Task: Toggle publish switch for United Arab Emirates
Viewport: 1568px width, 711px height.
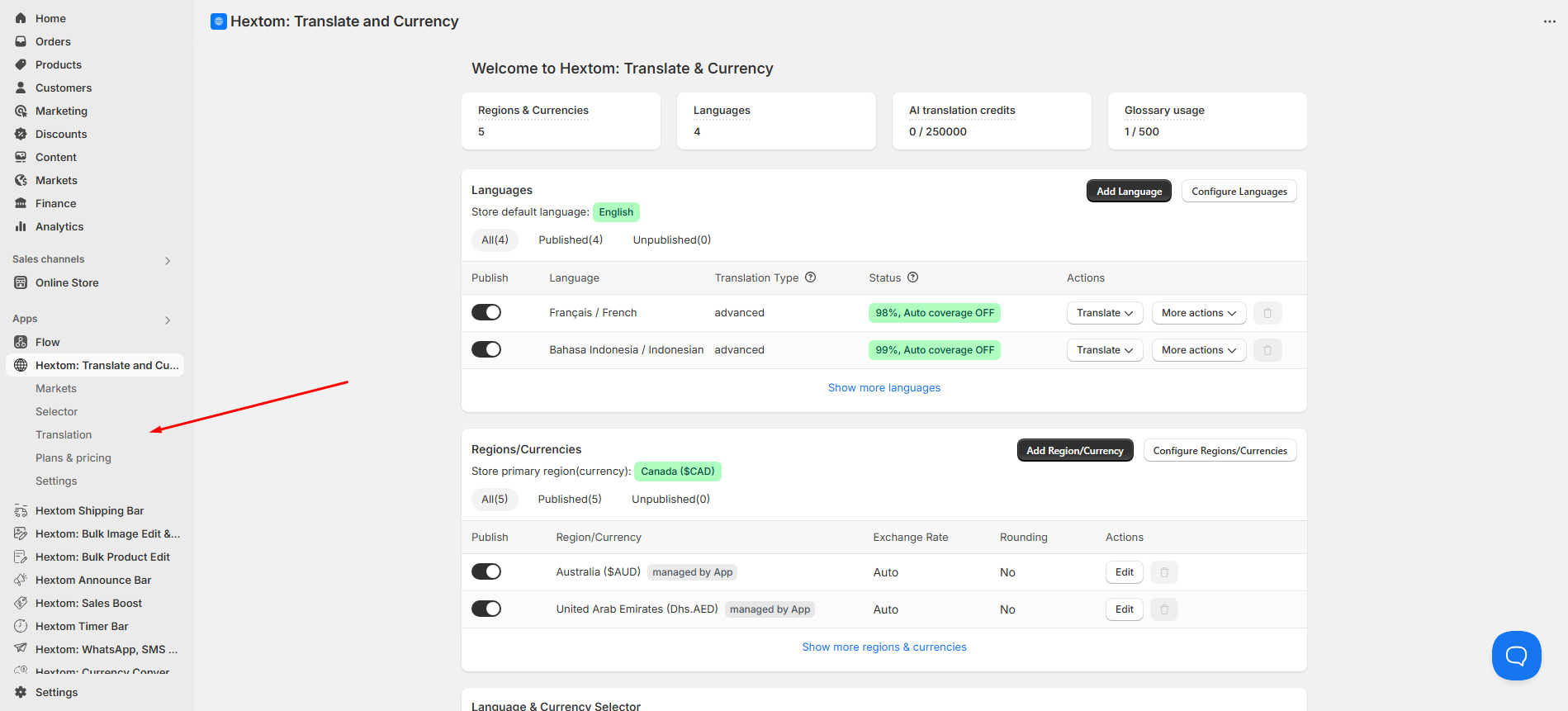Action: coord(486,609)
